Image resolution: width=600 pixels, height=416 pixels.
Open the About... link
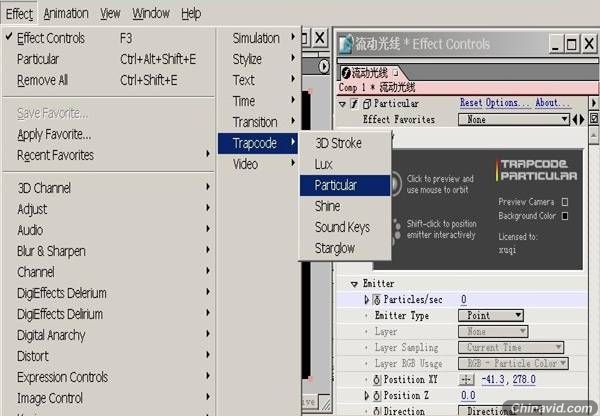(553, 103)
